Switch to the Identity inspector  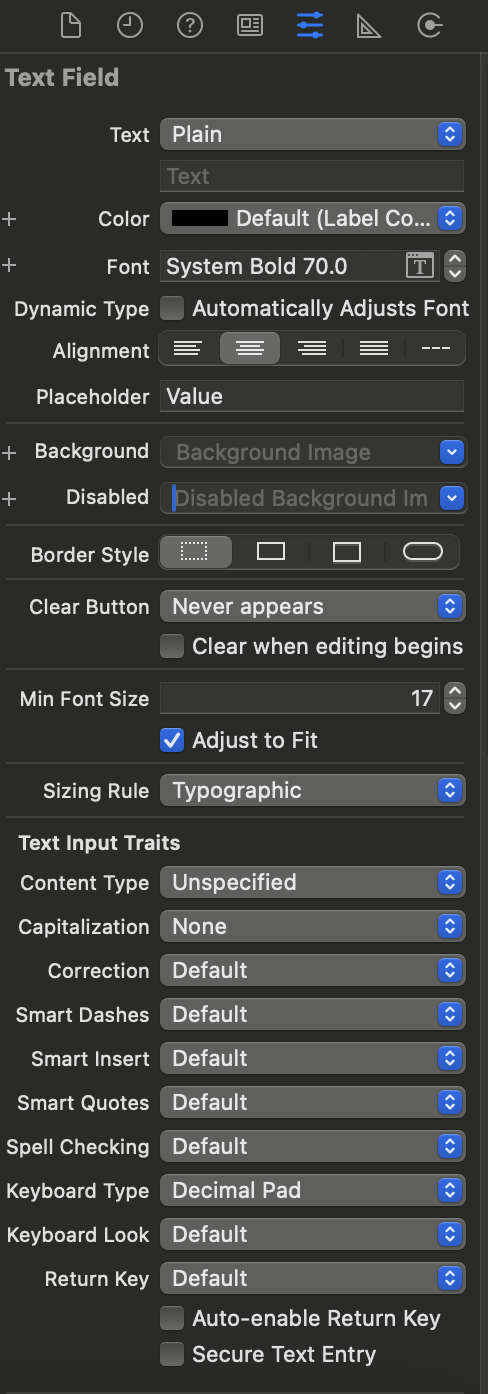tap(250, 25)
